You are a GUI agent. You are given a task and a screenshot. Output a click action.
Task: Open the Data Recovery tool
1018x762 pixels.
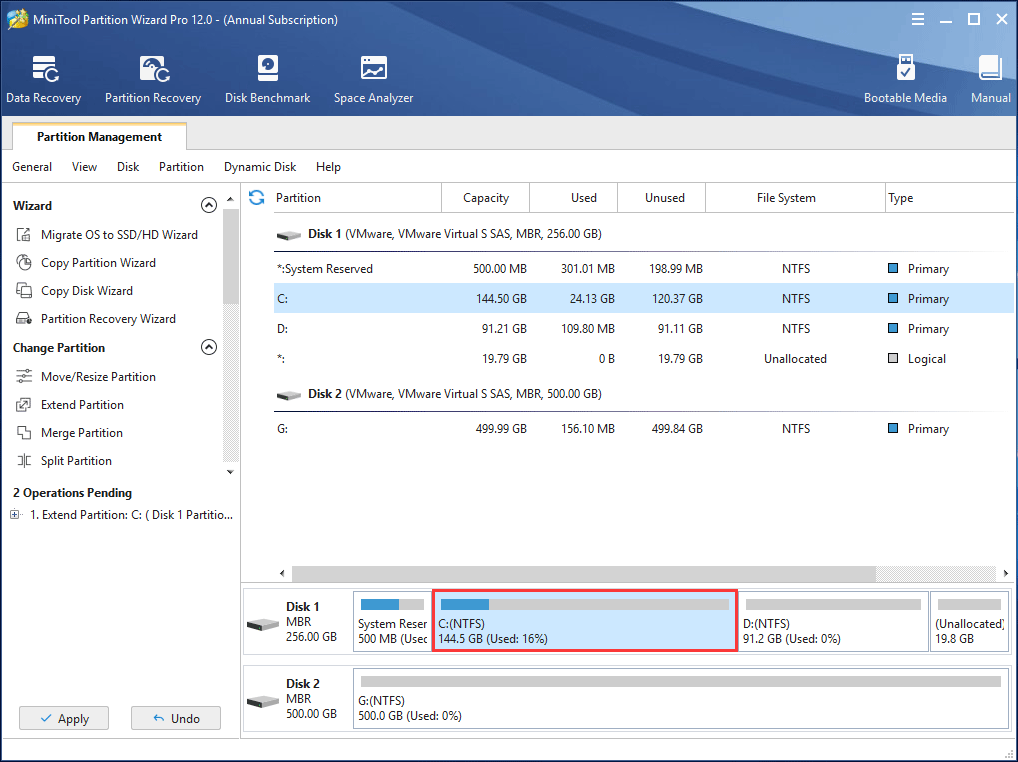[x=43, y=78]
